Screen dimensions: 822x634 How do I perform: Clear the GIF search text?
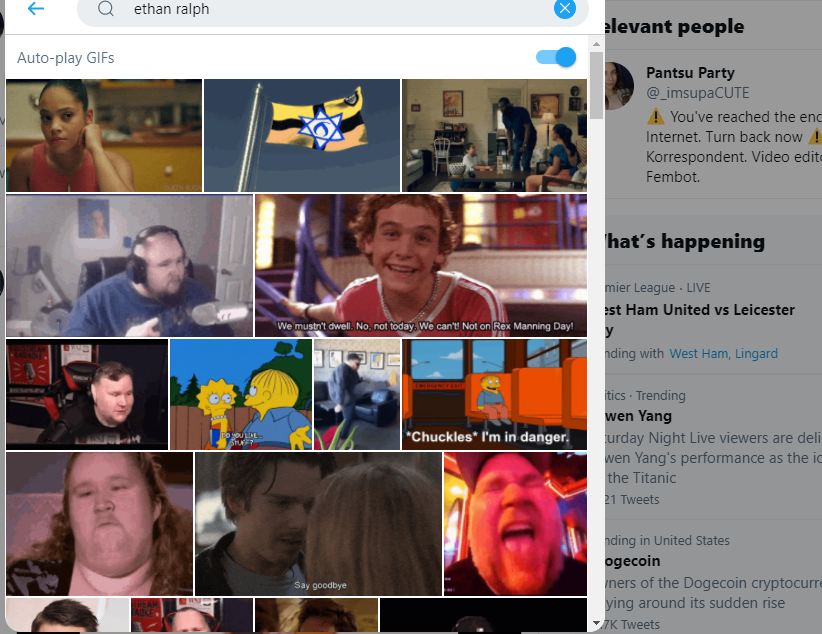[565, 8]
